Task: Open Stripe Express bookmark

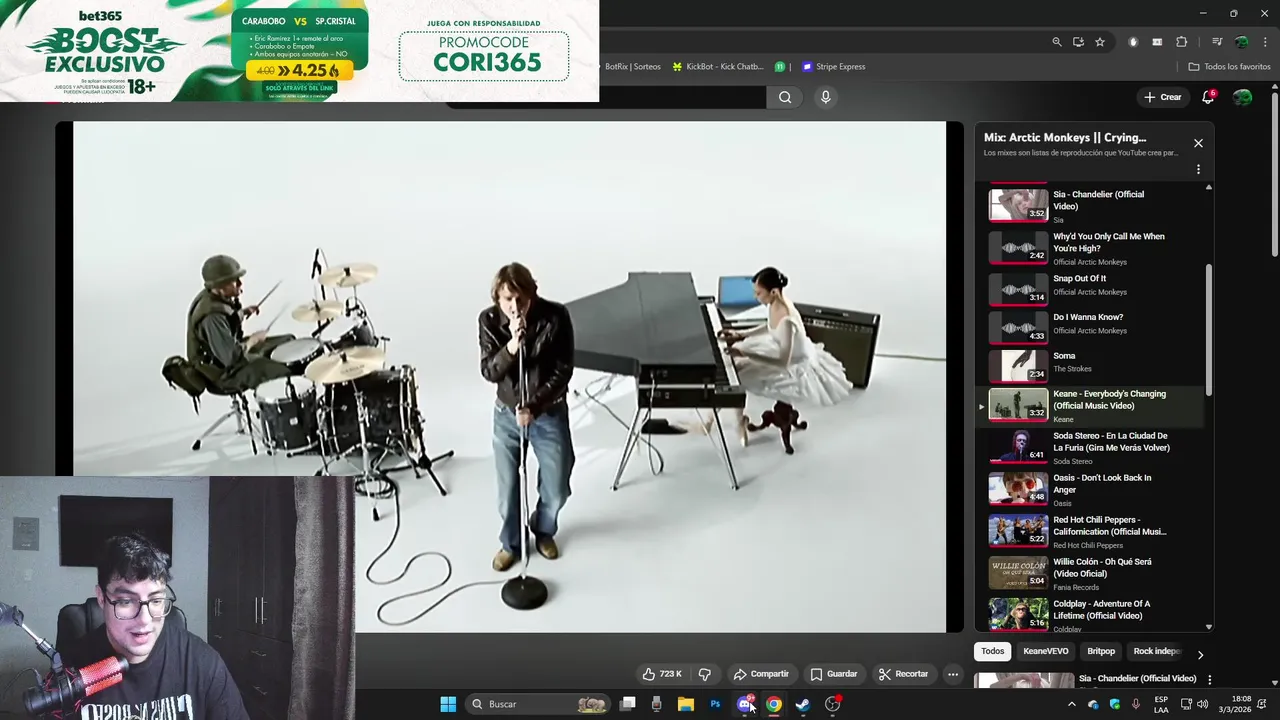Action: [834, 67]
